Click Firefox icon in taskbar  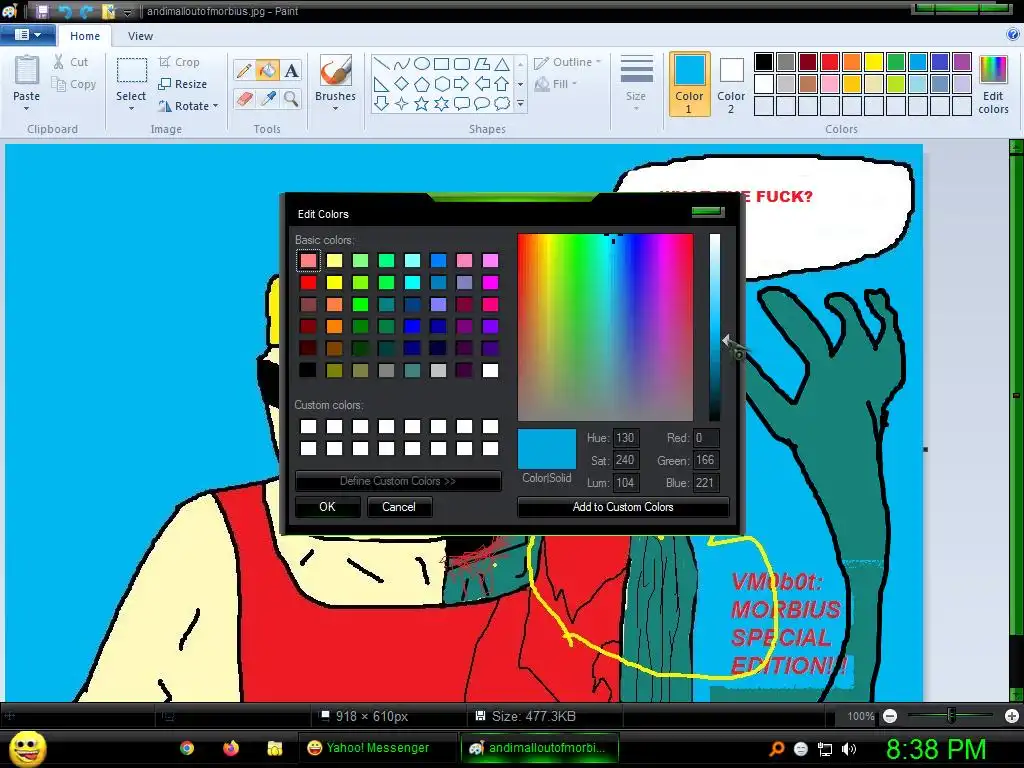pos(231,748)
